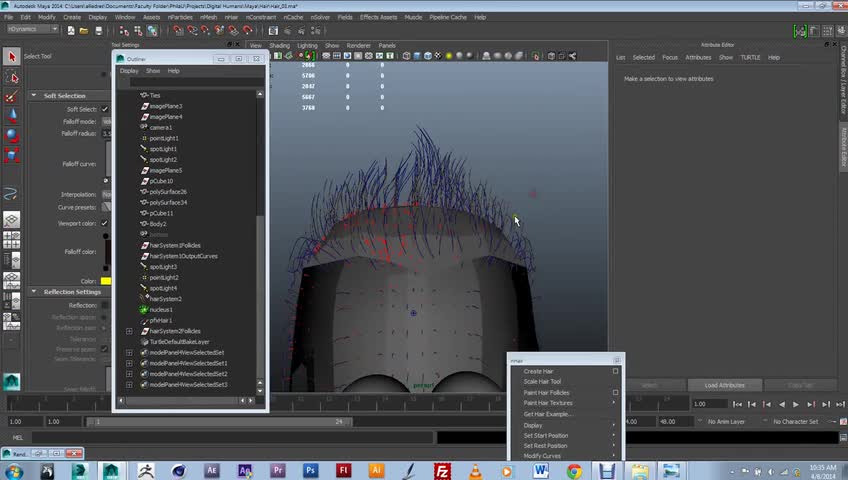
Task: Pick the Scale tool cube icon
Action: pyautogui.click(x=12, y=155)
